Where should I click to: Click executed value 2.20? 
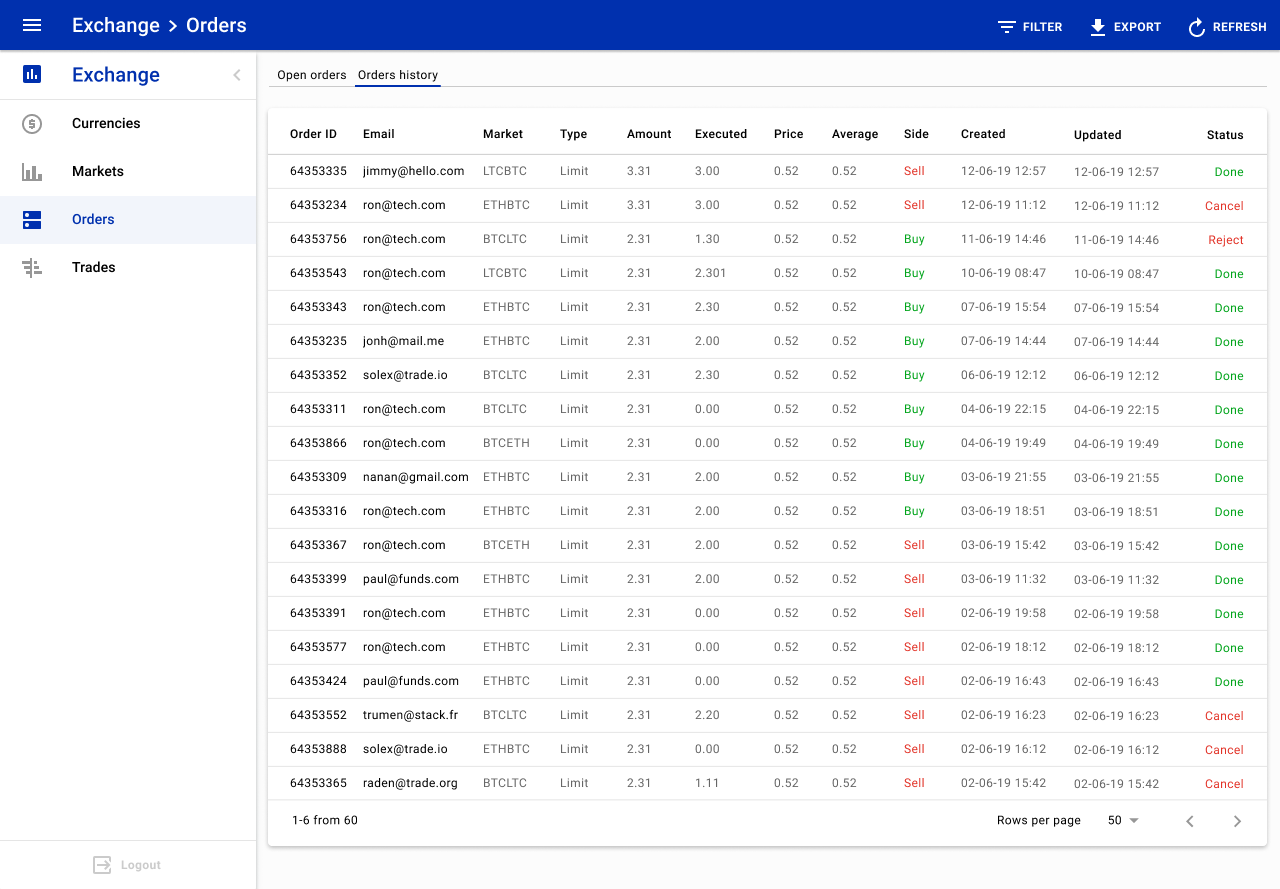coord(707,715)
